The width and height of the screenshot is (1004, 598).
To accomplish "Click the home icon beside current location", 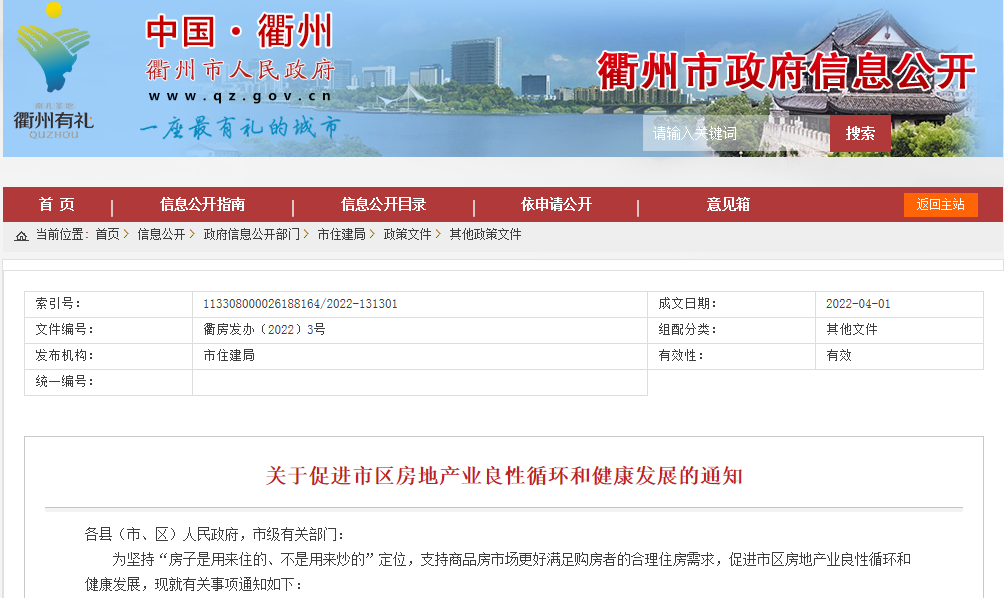I will (21, 235).
